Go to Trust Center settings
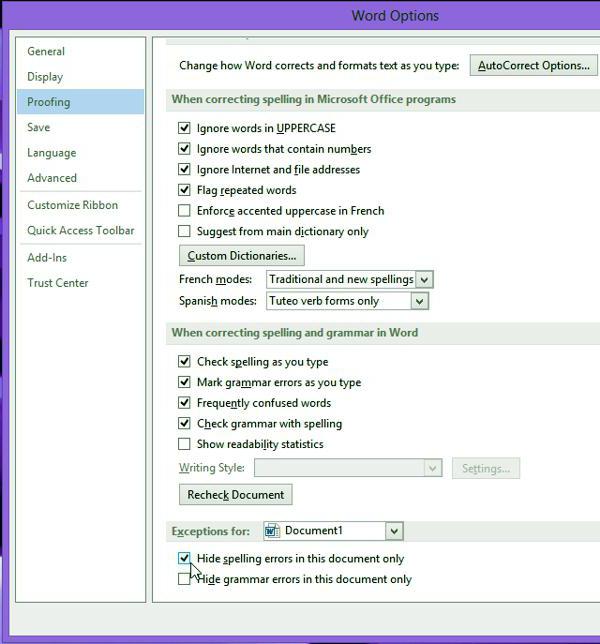 (x=58, y=283)
